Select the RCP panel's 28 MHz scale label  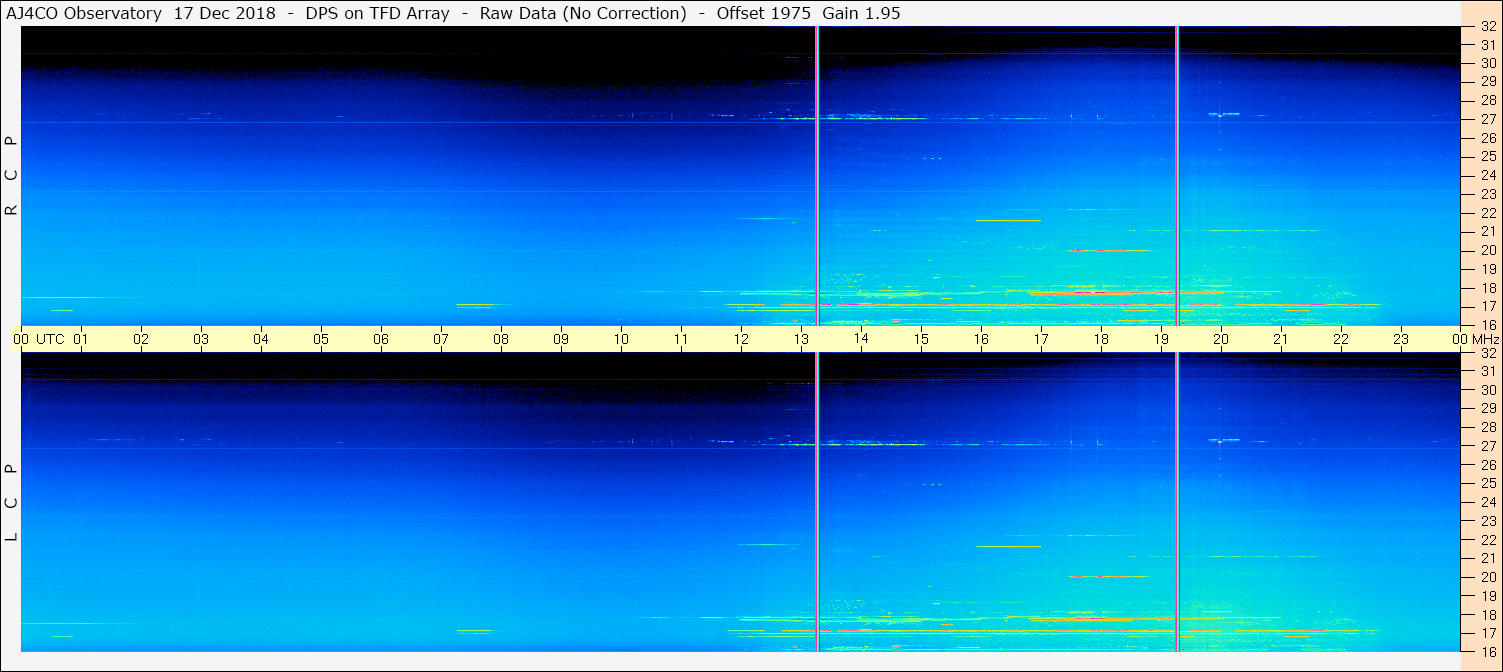pos(1488,100)
